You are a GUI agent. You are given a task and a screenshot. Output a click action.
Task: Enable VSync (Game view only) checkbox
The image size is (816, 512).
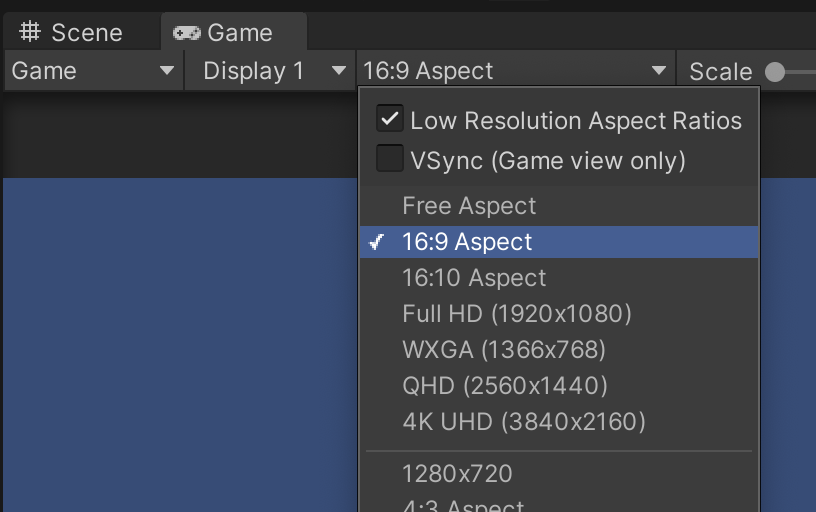[x=389, y=159]
